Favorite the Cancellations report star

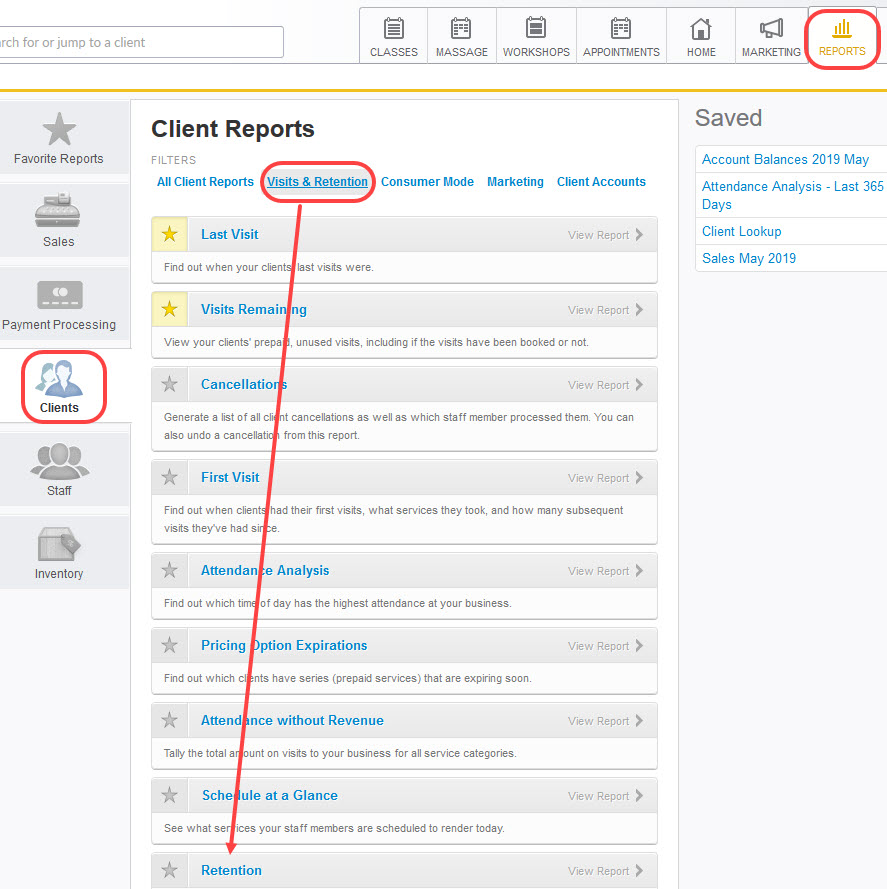[x=169, y=385]
